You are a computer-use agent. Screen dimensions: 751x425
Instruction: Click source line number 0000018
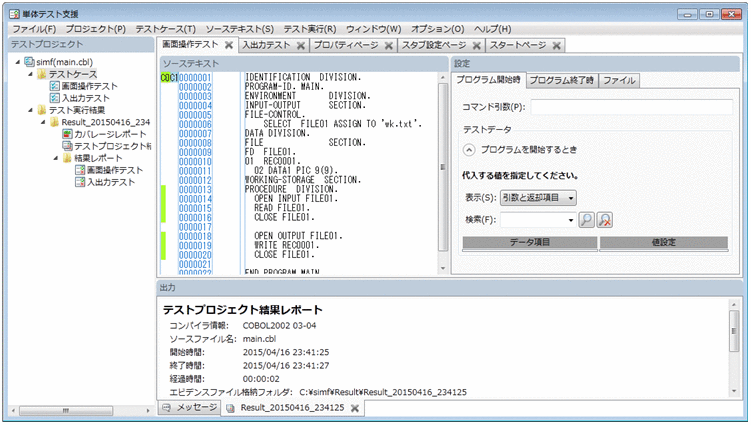coord(195,236)
